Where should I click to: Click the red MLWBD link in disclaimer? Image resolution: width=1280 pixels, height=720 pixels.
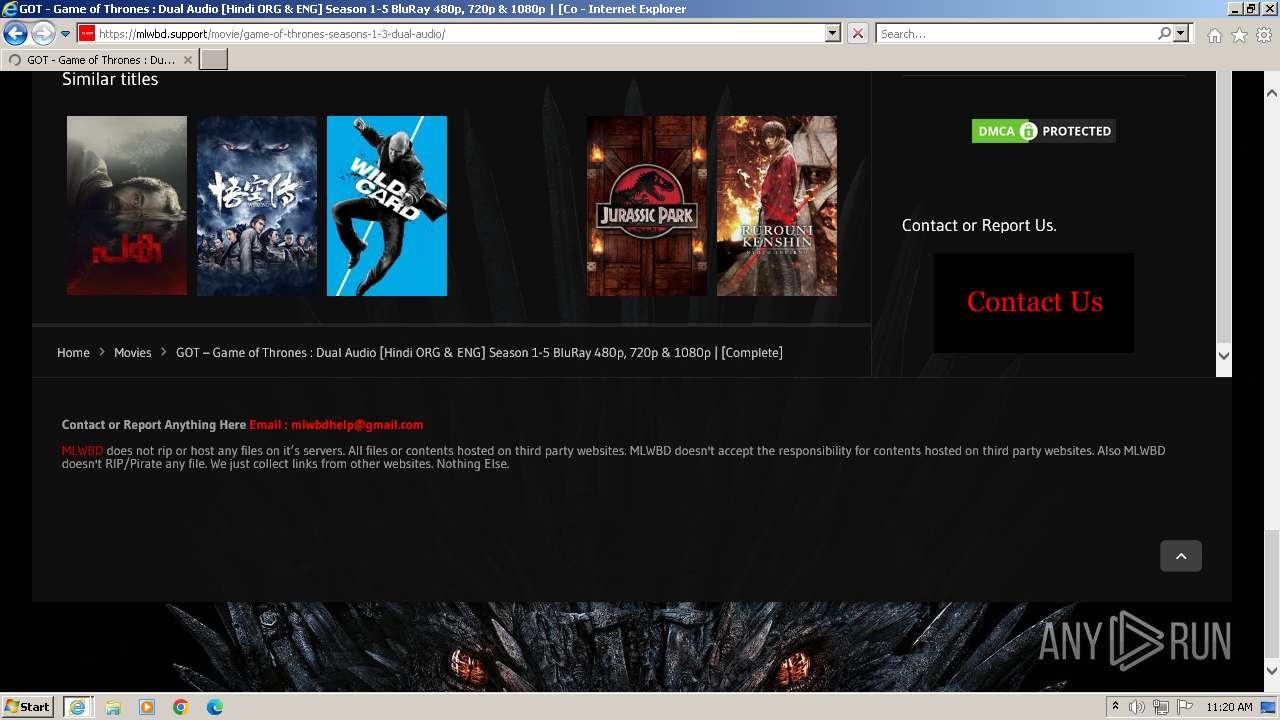point(82,451)
